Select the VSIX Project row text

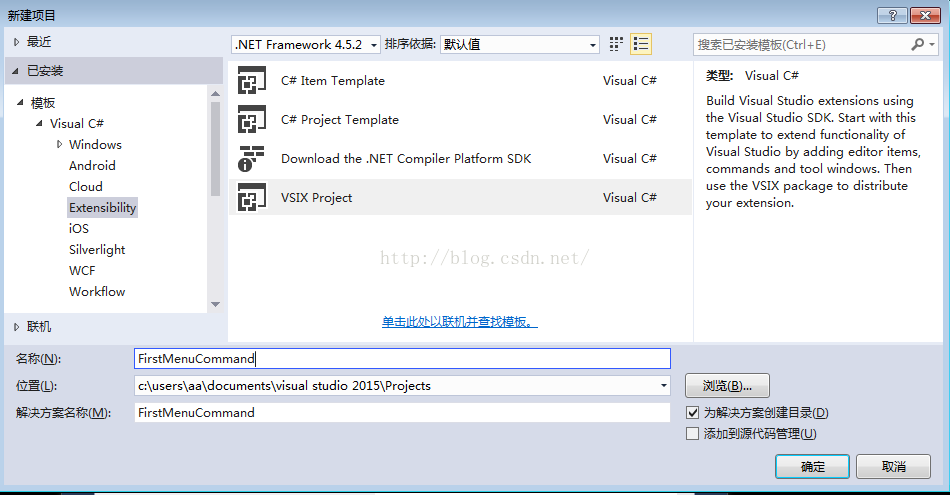pos(316,198)
